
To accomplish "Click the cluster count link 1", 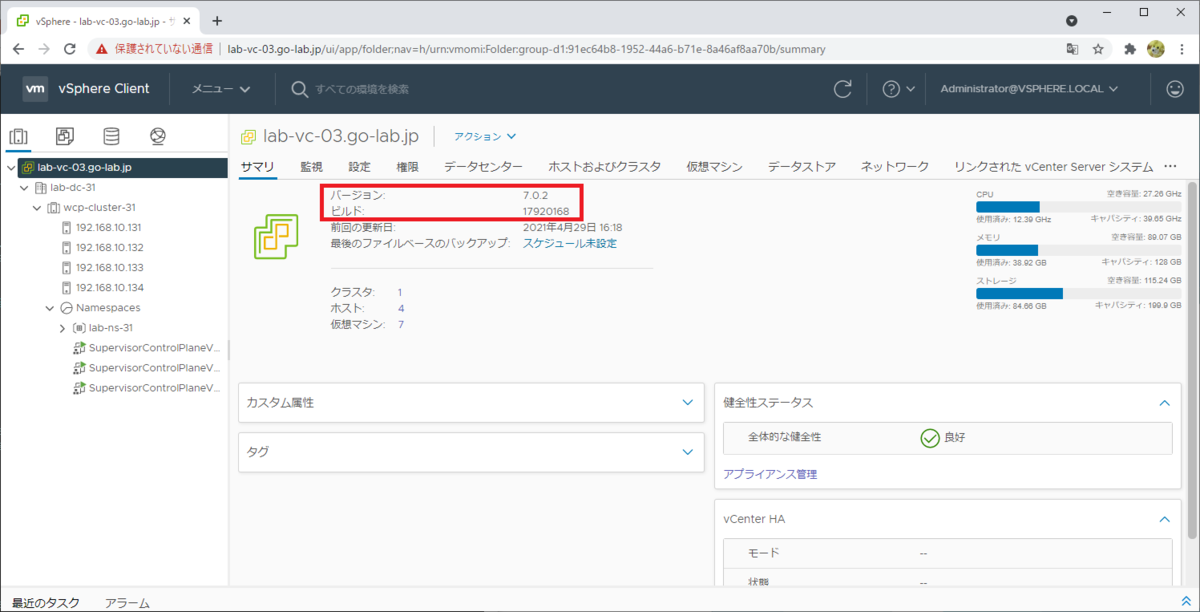I will 400,292.
